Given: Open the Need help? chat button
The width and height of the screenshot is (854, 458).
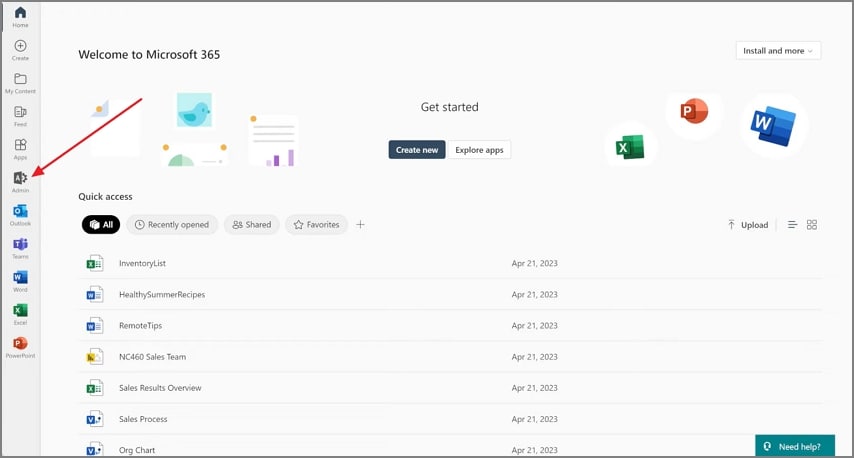Looking at the screenshot, I should pos(795,446).
